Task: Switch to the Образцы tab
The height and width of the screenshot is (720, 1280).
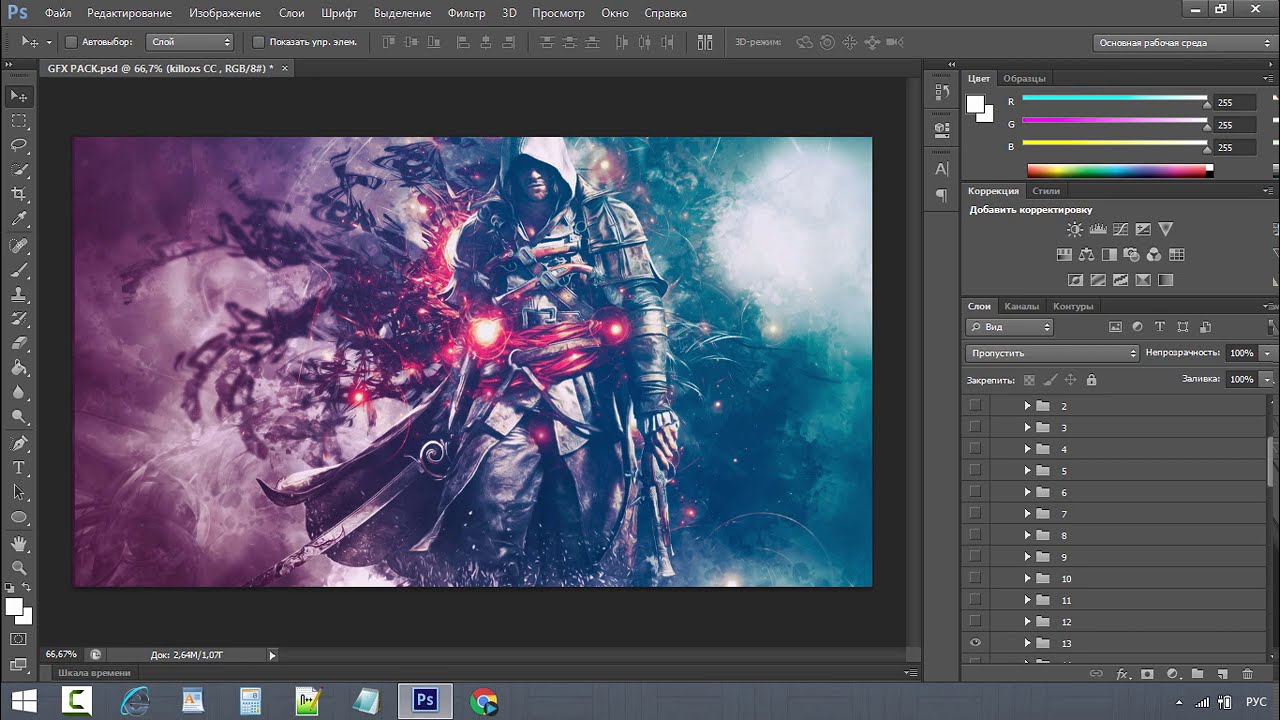Action: (1024, 78)
